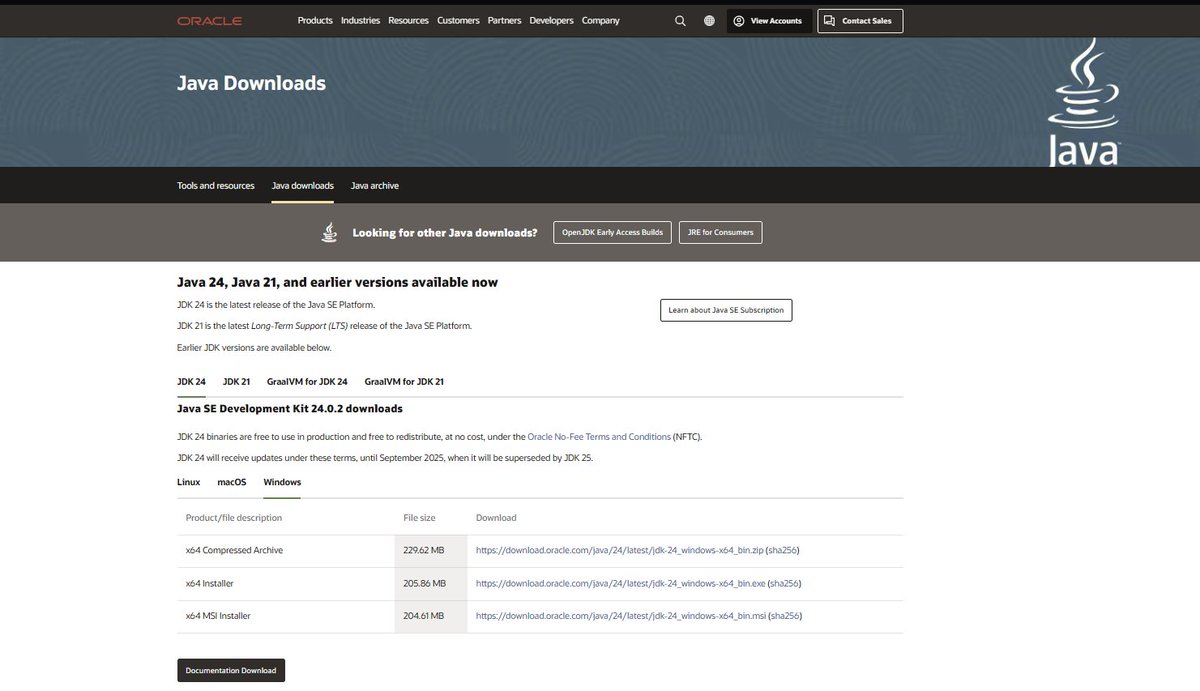Open the Company menu
The height and width of the screenshot is (691, 1200).
(x=600, y=21)
